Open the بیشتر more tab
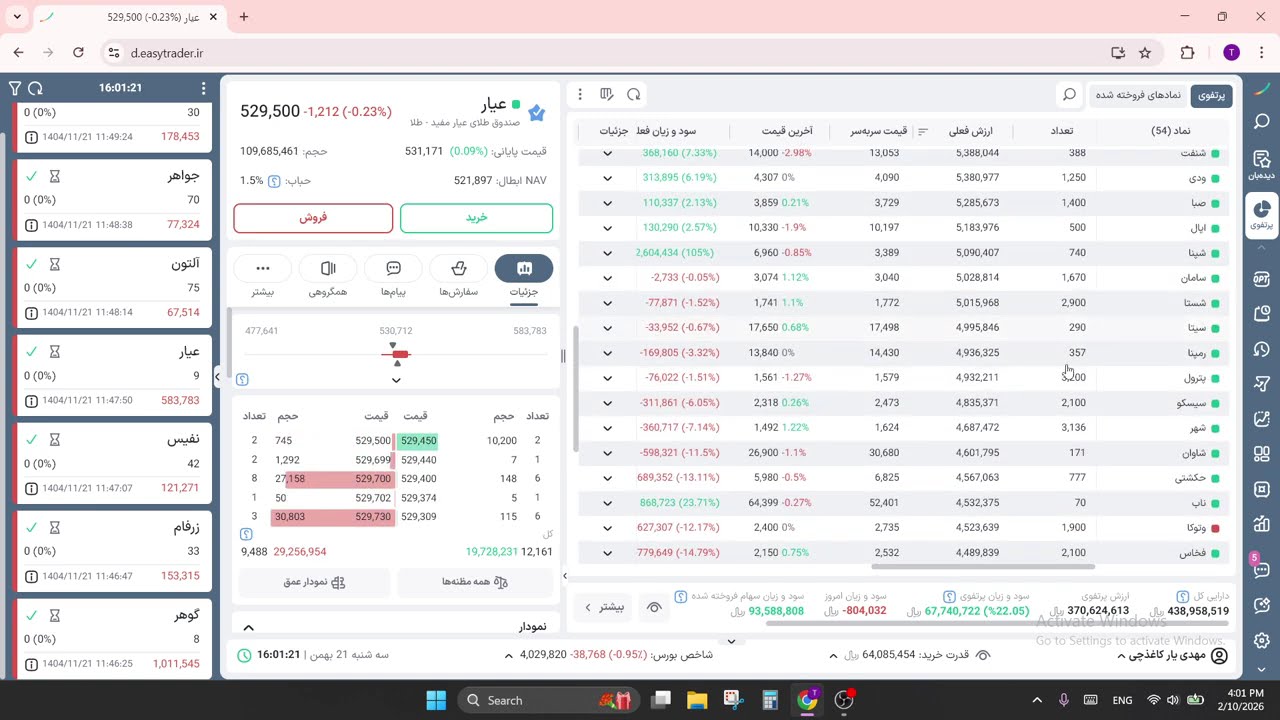The image size is (1280, 720). pyautogui.click(x=263, y=276)
